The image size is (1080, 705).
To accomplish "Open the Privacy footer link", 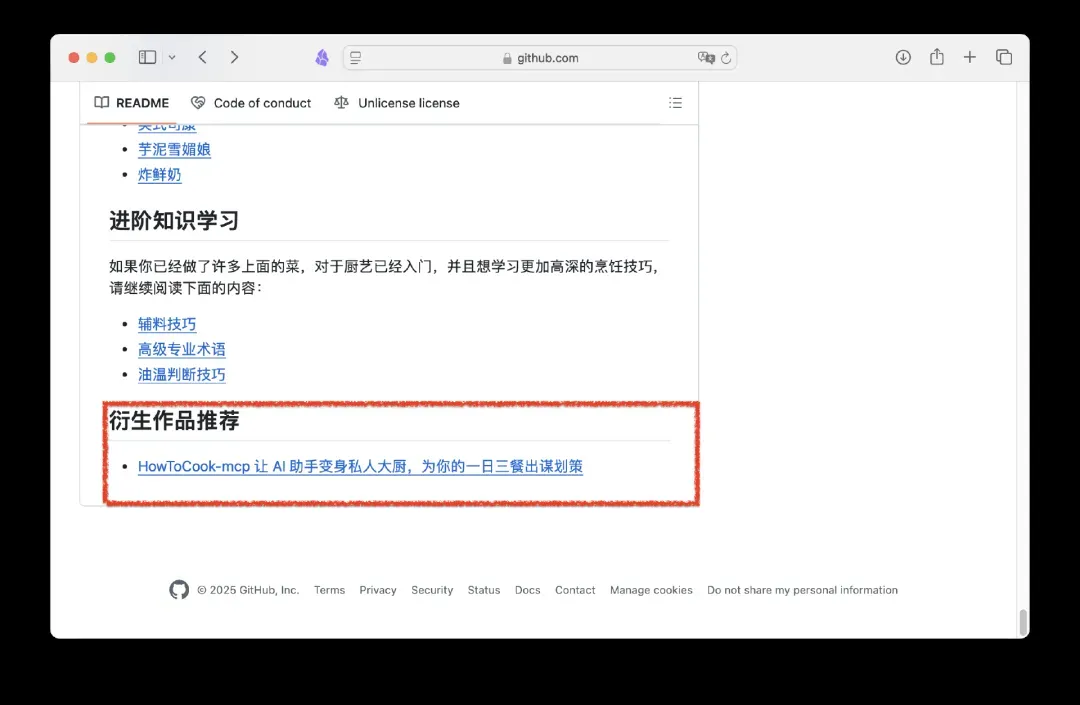I will [x=377, y=590].
